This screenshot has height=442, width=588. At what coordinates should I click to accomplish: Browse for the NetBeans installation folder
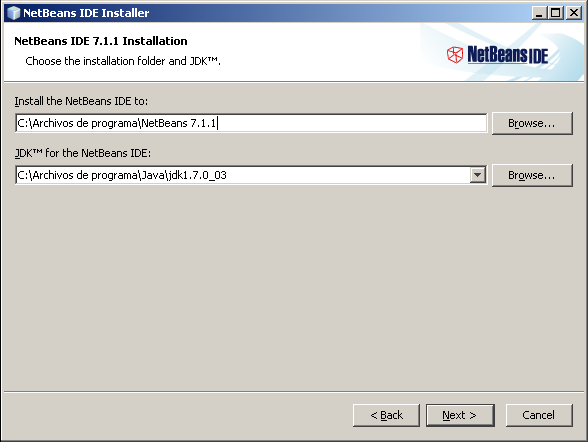pos(532,123)
